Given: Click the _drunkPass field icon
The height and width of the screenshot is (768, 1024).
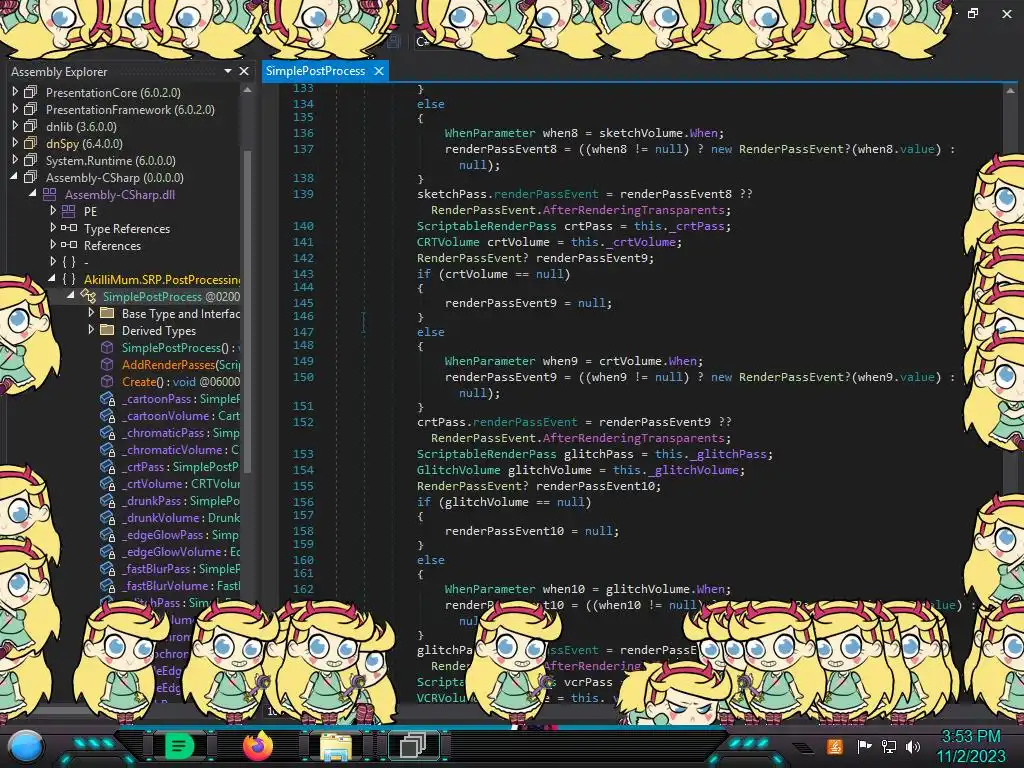Looking at the screenshot, I should tap(107, 501).
